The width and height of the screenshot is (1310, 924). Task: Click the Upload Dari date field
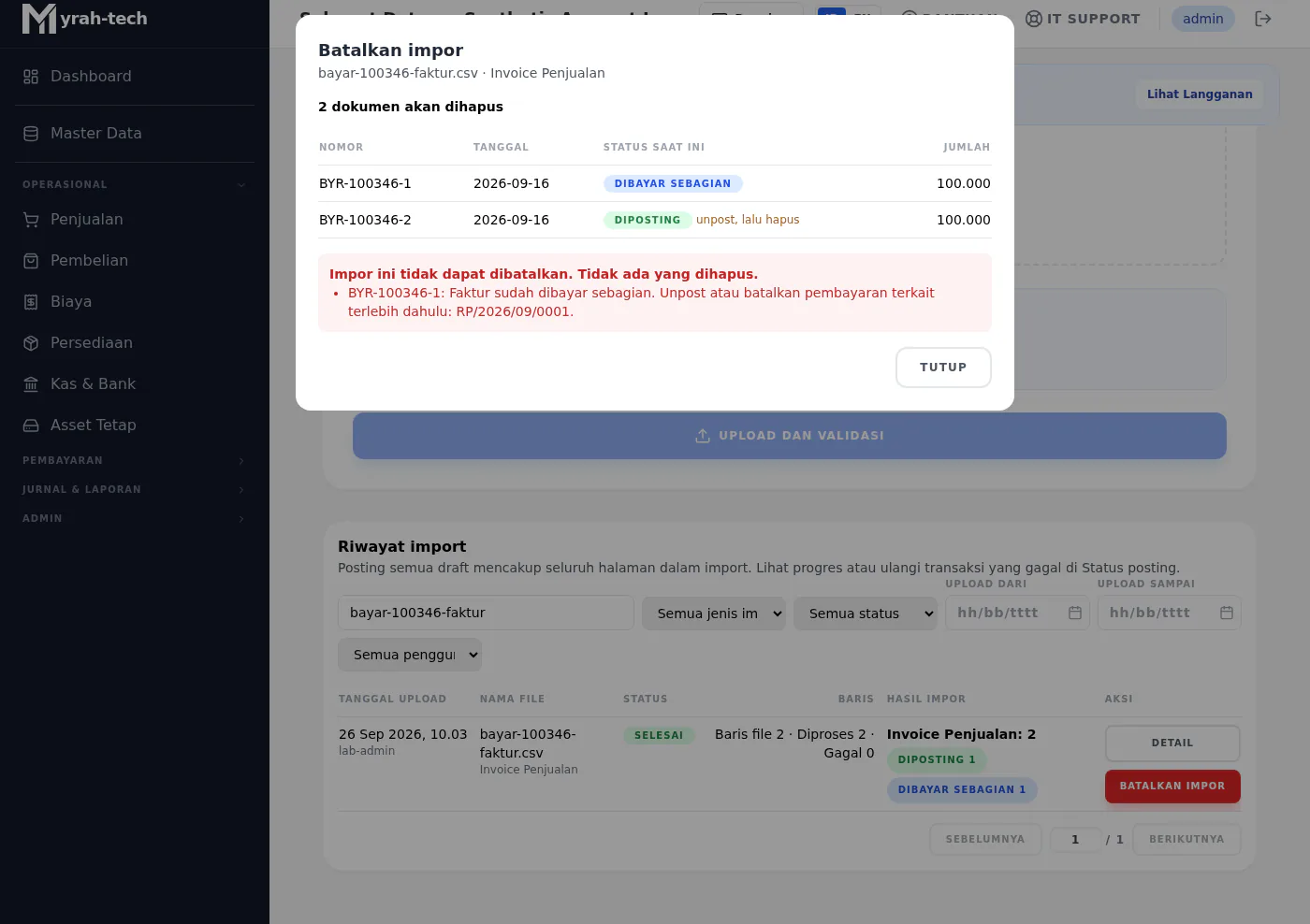pos(1017,614)
